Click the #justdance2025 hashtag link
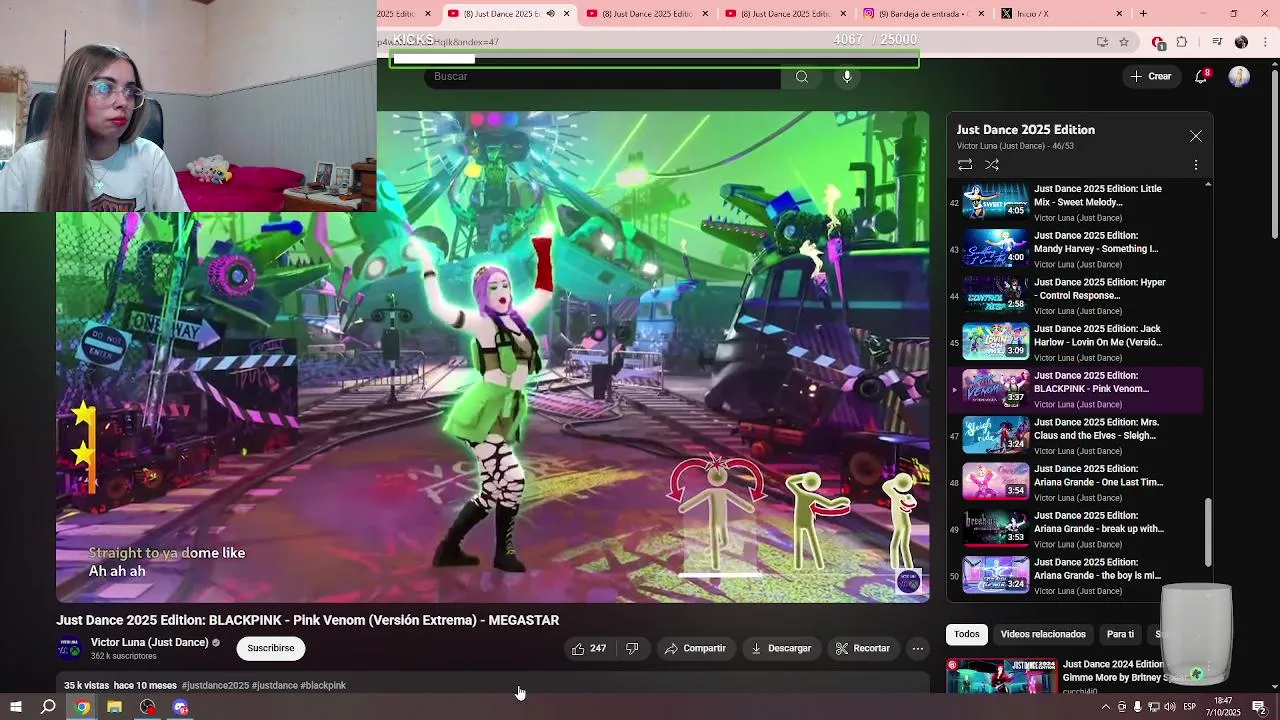 [215, 686]
